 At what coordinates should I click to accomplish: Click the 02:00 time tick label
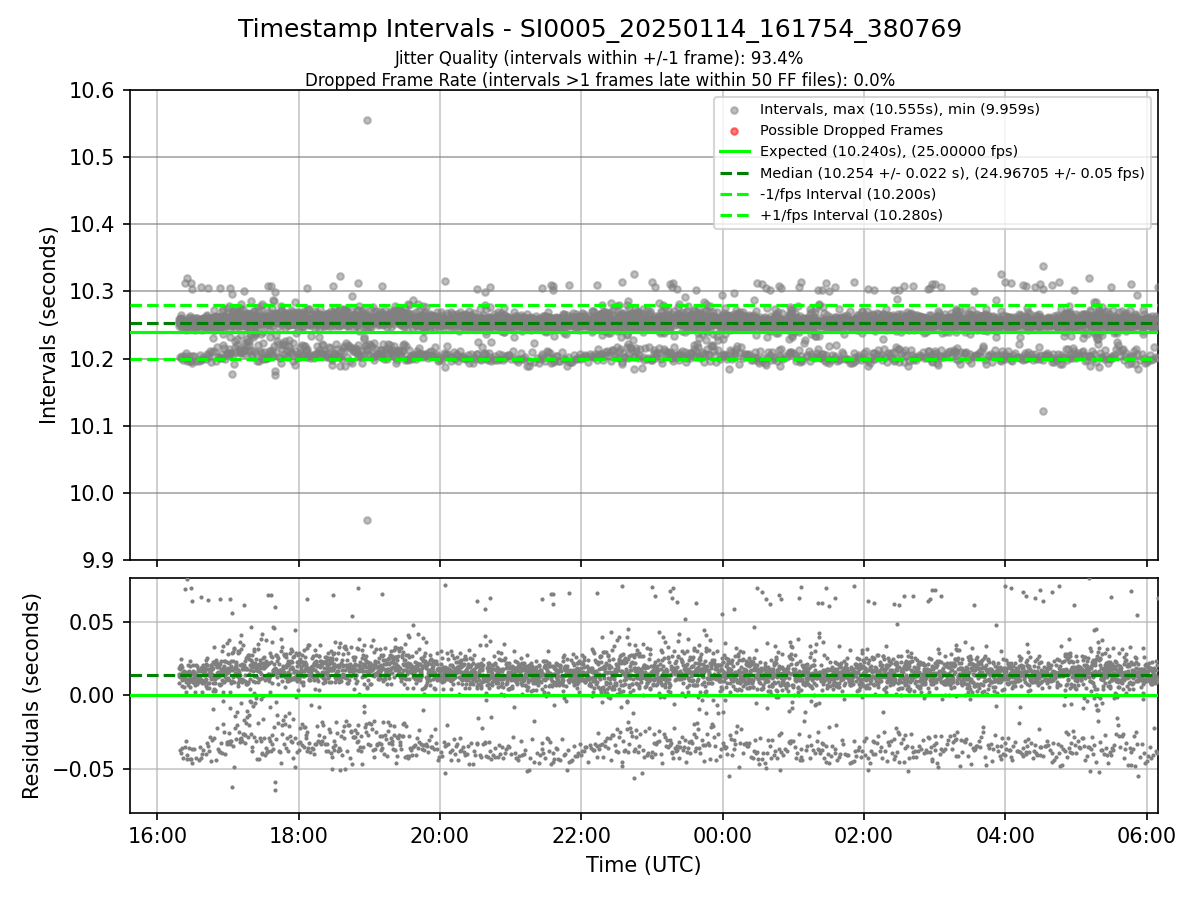(x=864, y=834)
